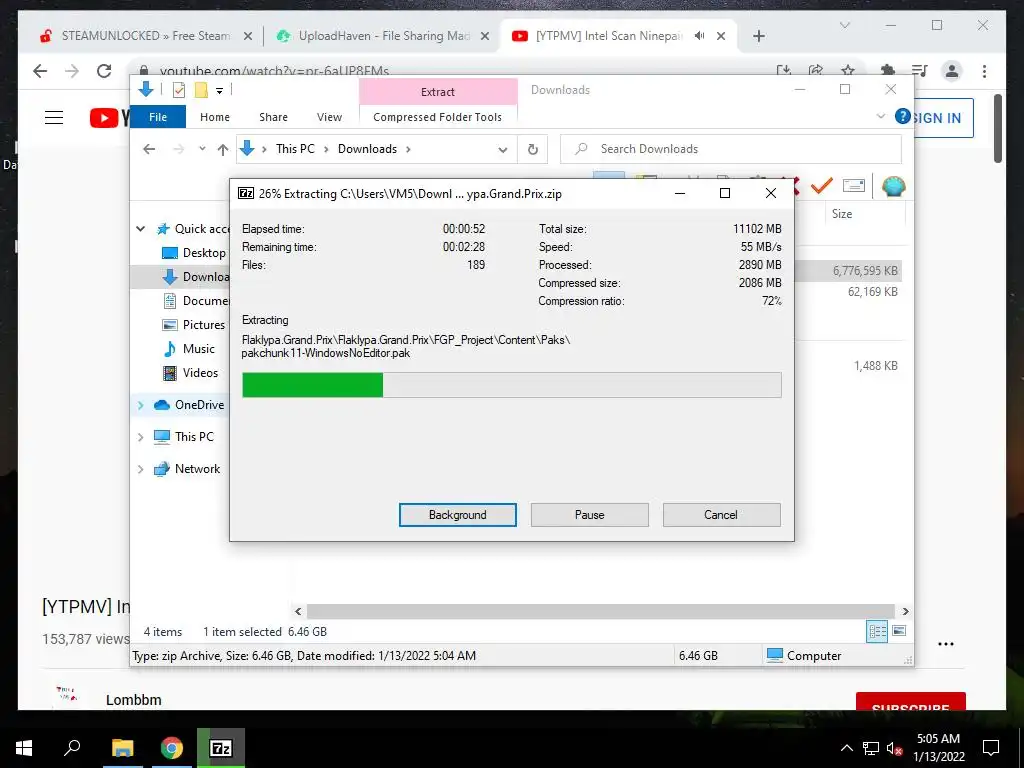
Task: Send 7-Zip extraction to Background
Action: pyautogui.click(x=457, y=515)
